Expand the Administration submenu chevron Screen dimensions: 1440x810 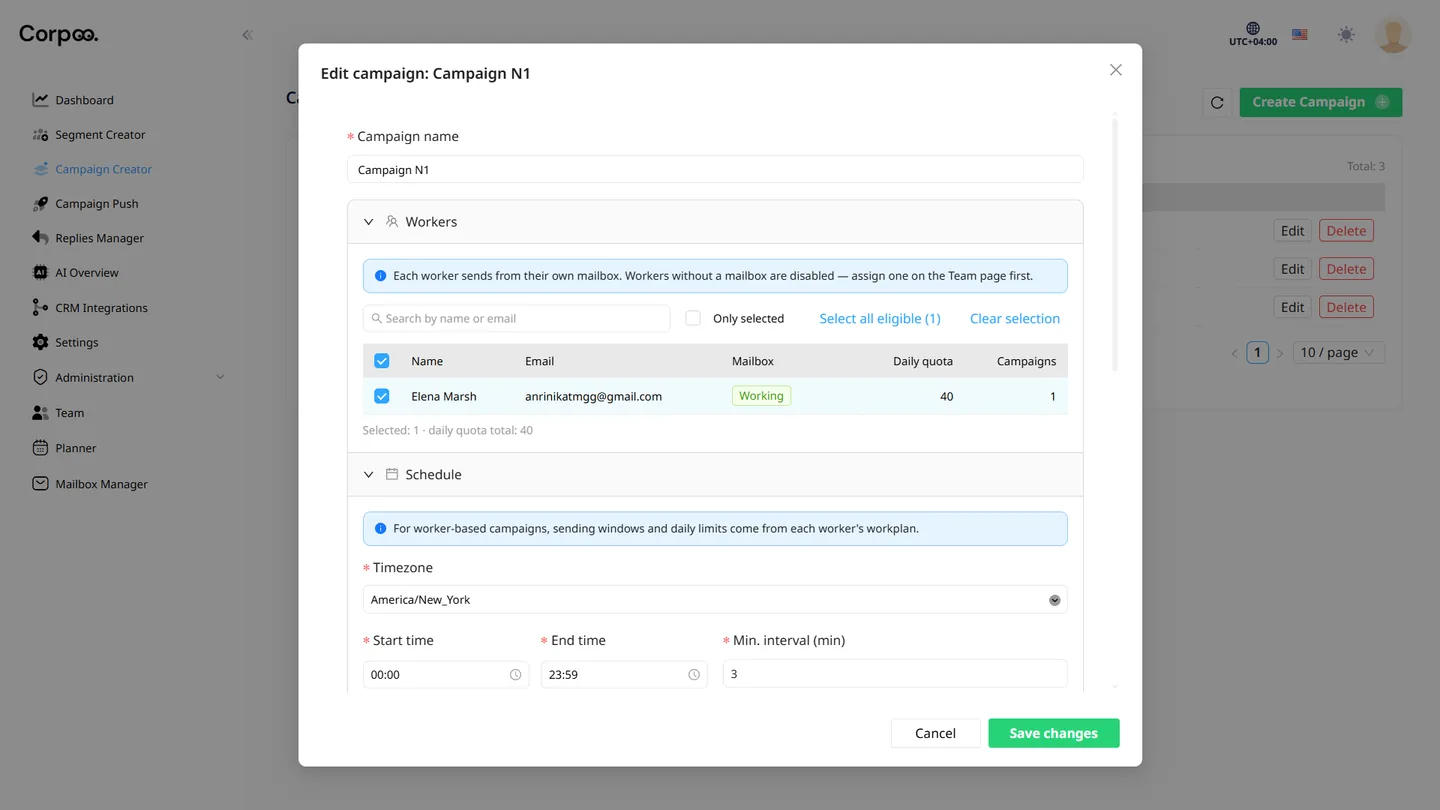[x=220, y=377]
